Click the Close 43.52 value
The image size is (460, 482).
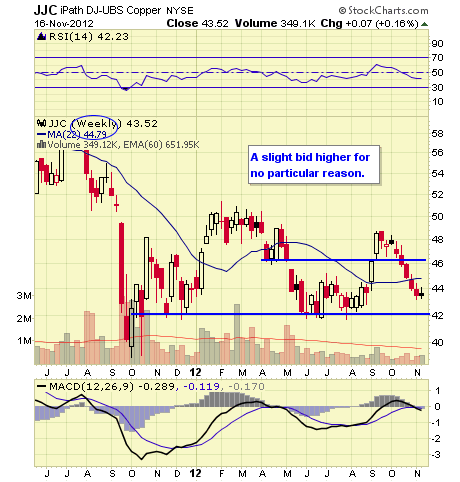point(197,23)
